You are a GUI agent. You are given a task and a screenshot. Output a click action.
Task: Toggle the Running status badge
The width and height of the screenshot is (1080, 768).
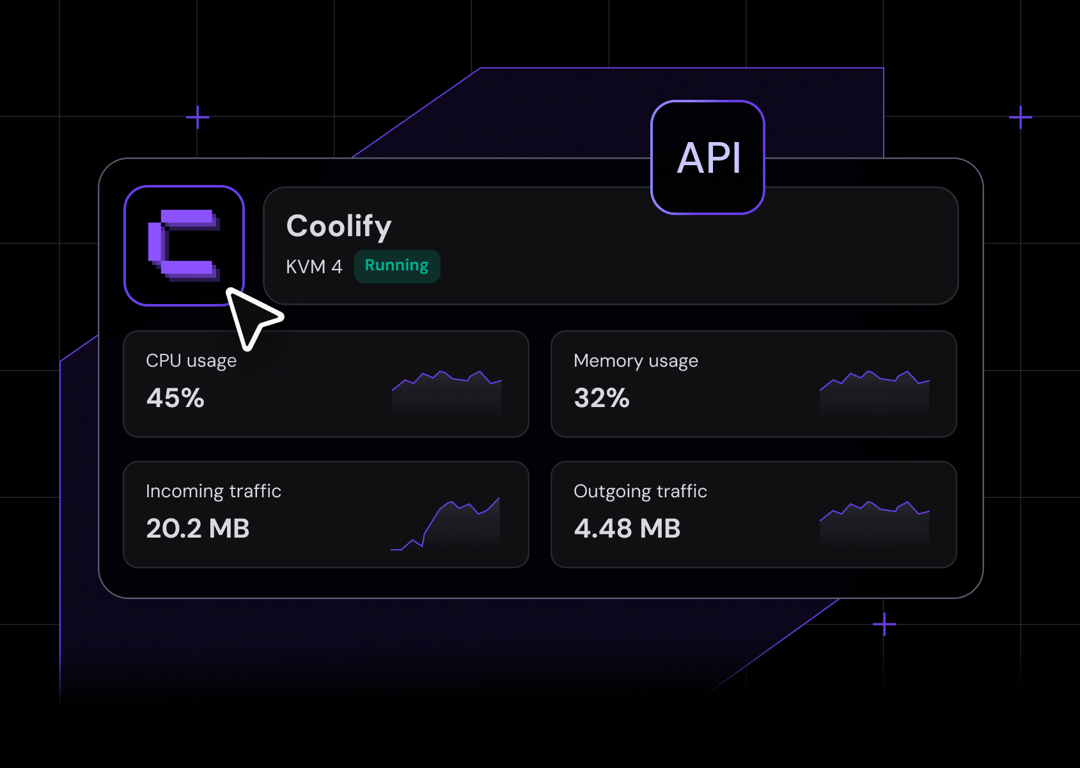[x=397, y=265]
